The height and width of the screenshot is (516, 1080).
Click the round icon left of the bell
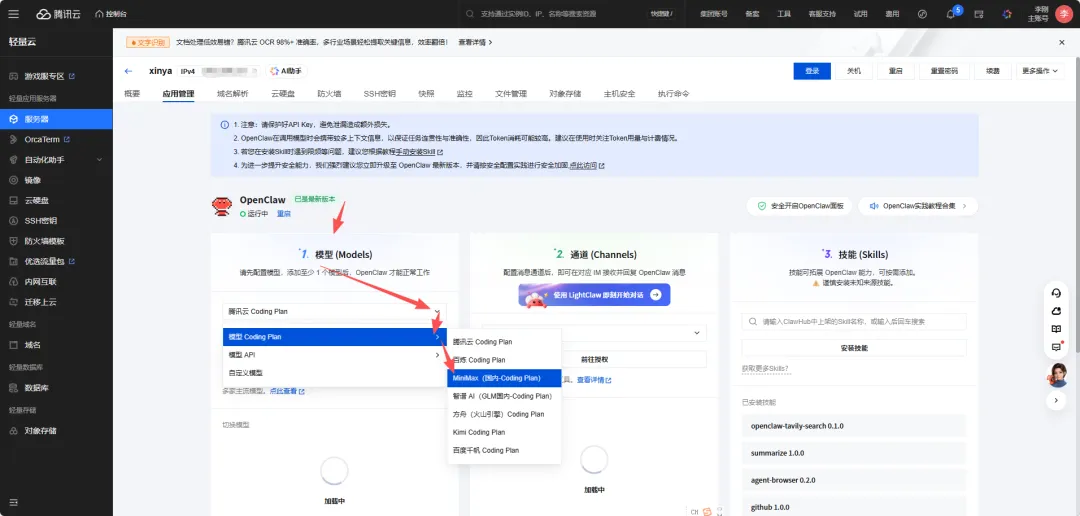922,14
